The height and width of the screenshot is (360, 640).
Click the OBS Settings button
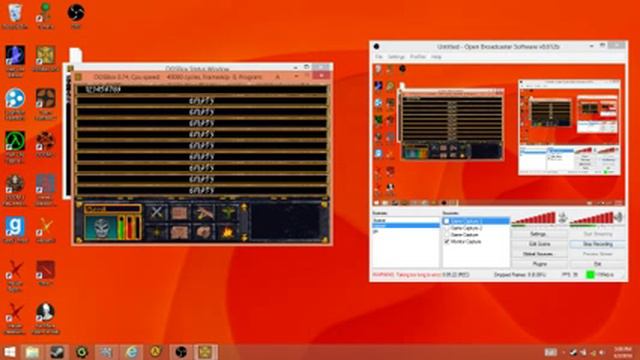(x=539, y=234)
